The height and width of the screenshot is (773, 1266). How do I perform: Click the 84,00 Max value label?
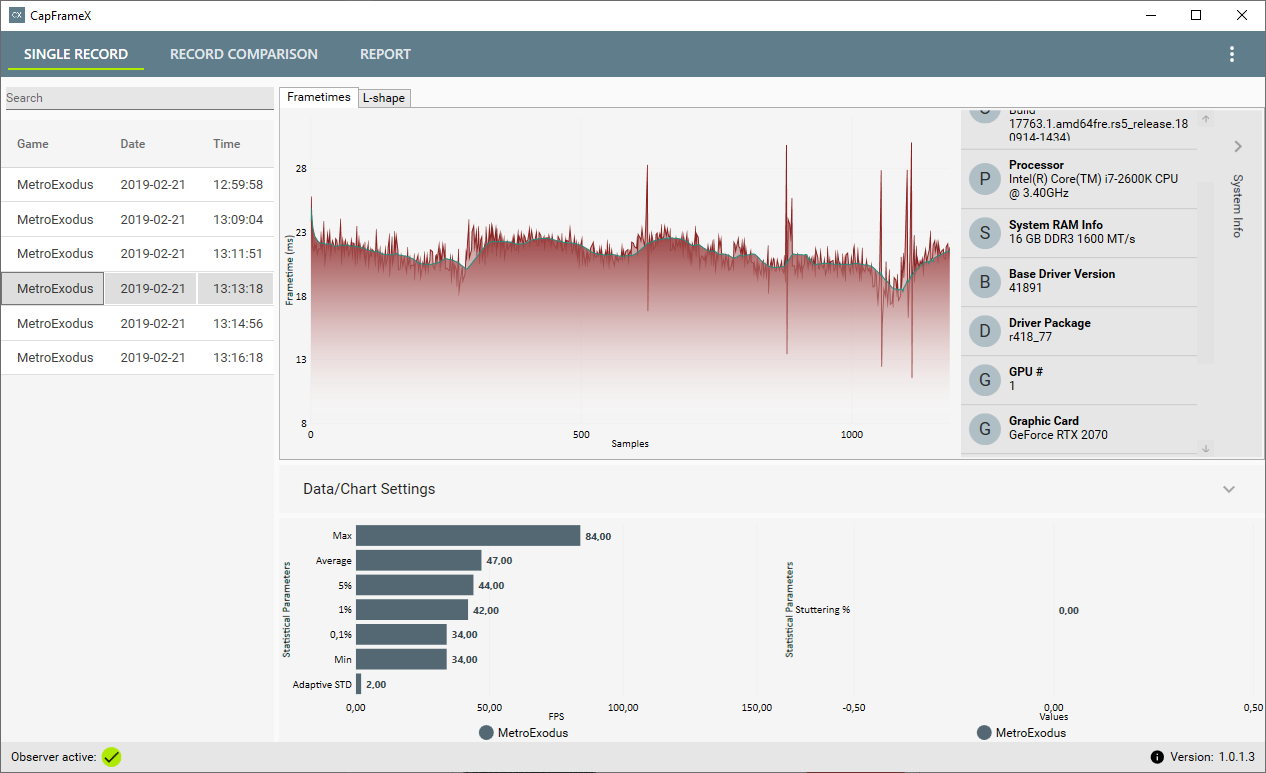(598, 536)
